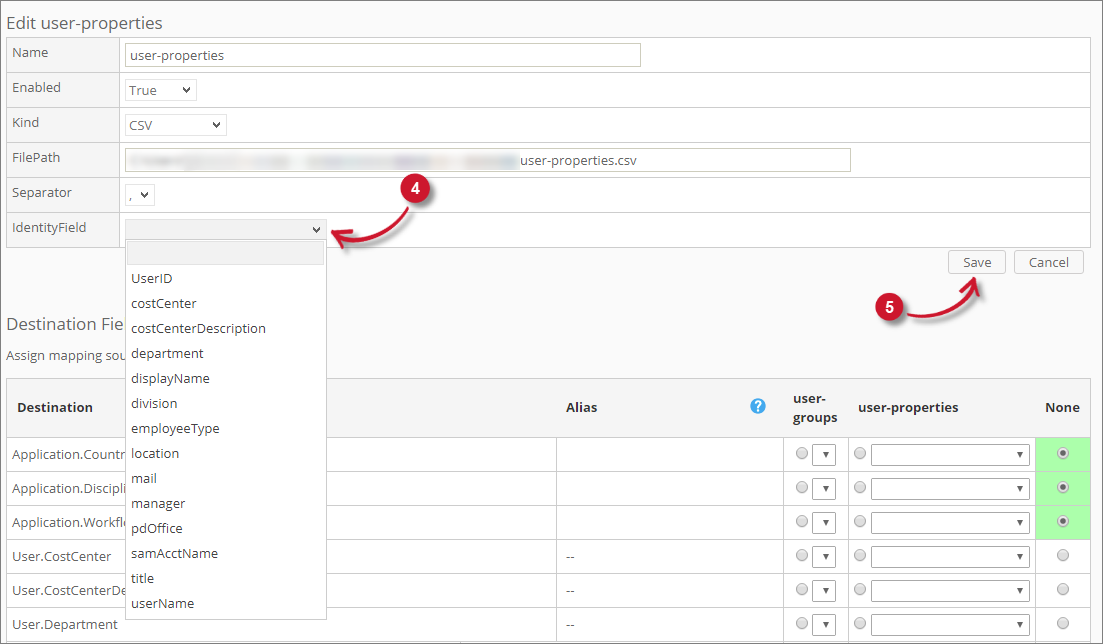This screenshot has height=644, width=1103.
Task: Expand user-groups dropdown arrow for User.CostCenter row
Action: (824, 556)
